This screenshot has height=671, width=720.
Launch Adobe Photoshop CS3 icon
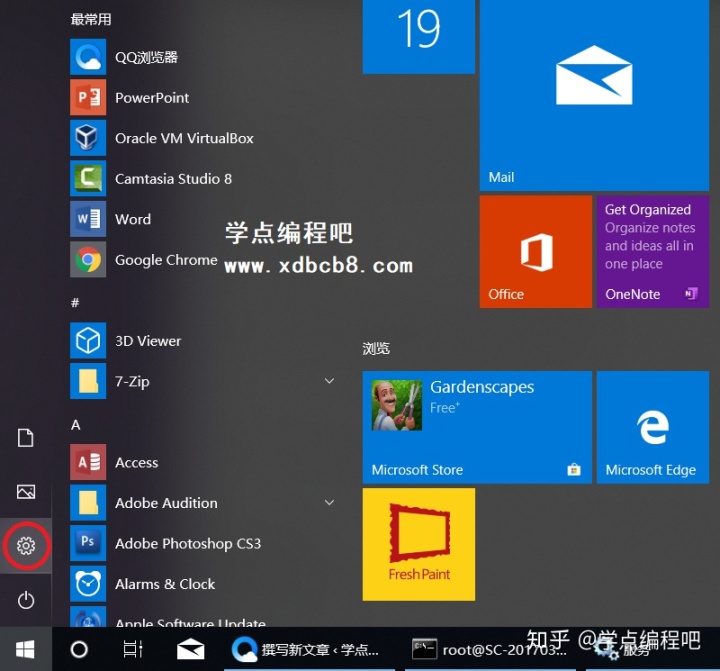point(88,543)
